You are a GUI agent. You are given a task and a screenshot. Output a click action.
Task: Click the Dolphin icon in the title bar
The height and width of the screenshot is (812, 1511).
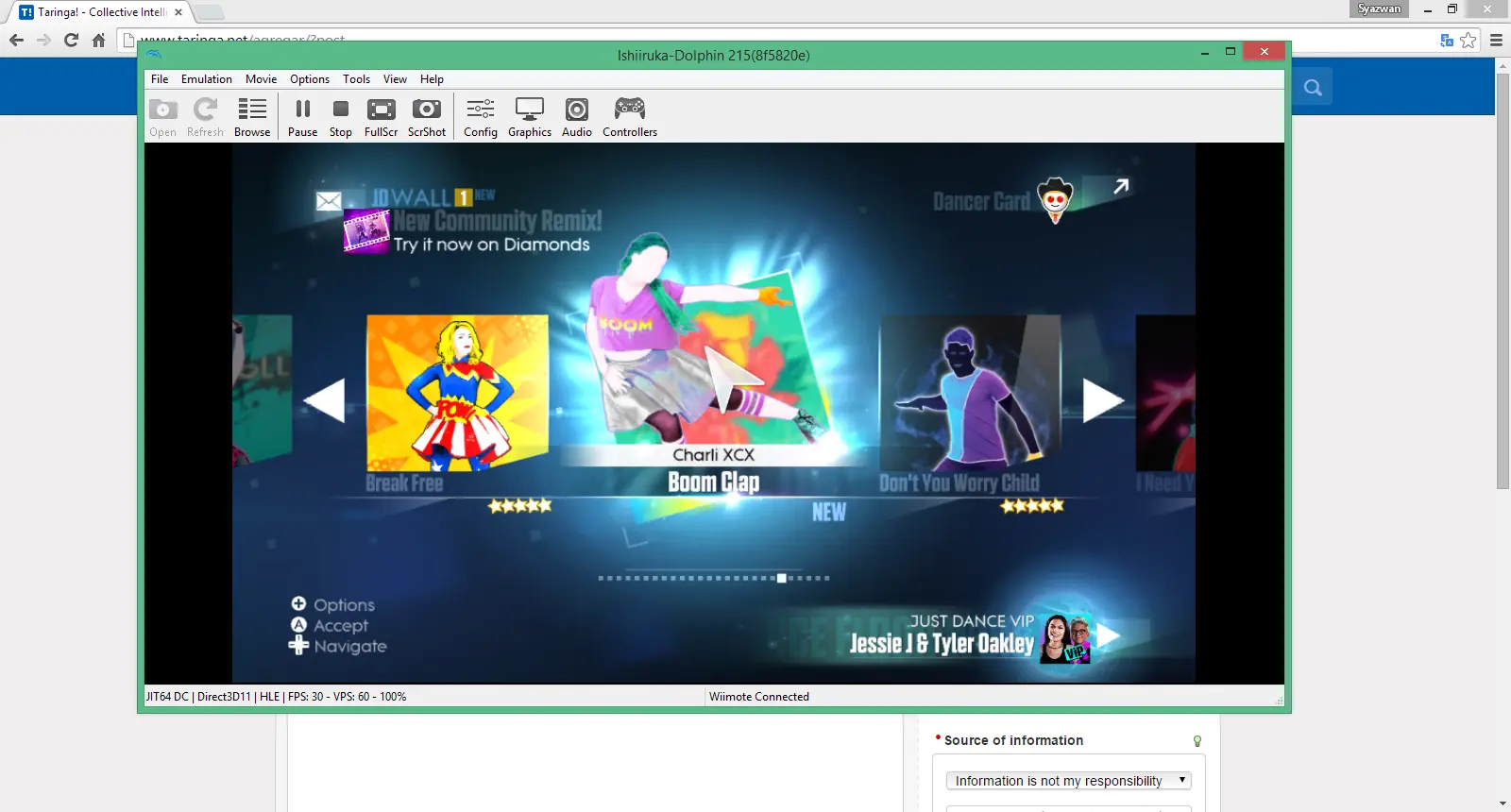tap(154, 55)
